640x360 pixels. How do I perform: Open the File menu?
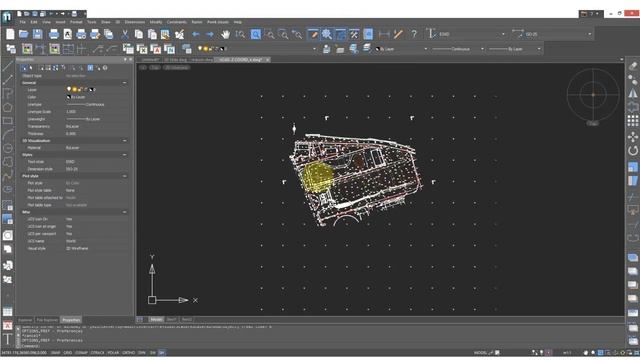(x=22, y=22)
